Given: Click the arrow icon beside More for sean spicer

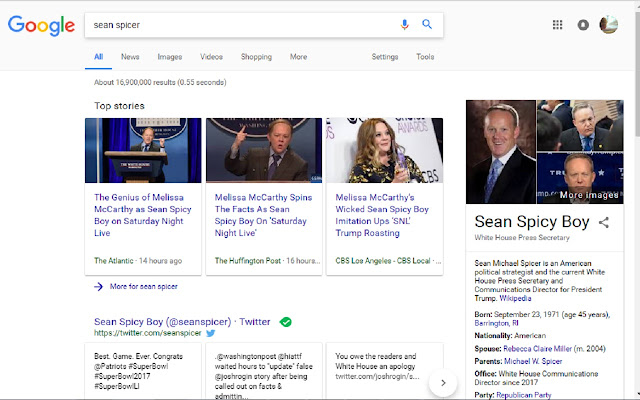Looking at the screenshot, I should point(98,287).
